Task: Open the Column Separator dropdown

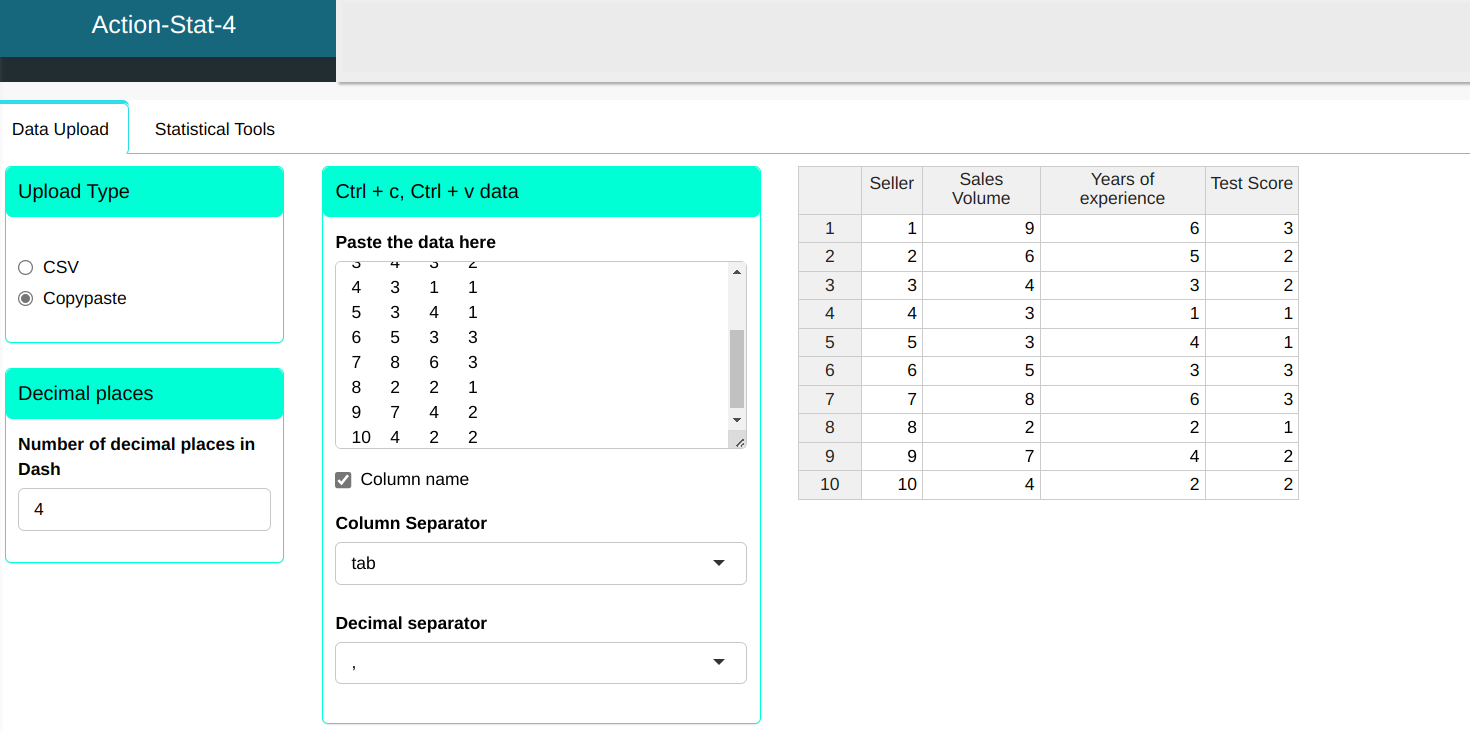Action: click(x=540, y=563)
